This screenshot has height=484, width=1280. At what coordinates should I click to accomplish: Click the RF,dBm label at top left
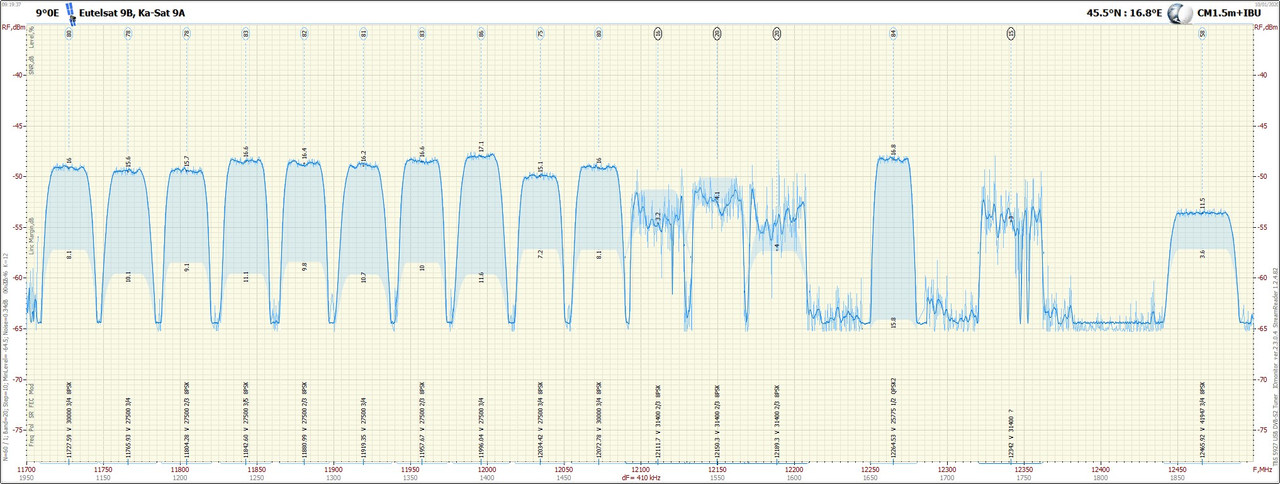(x=13, y=28)
